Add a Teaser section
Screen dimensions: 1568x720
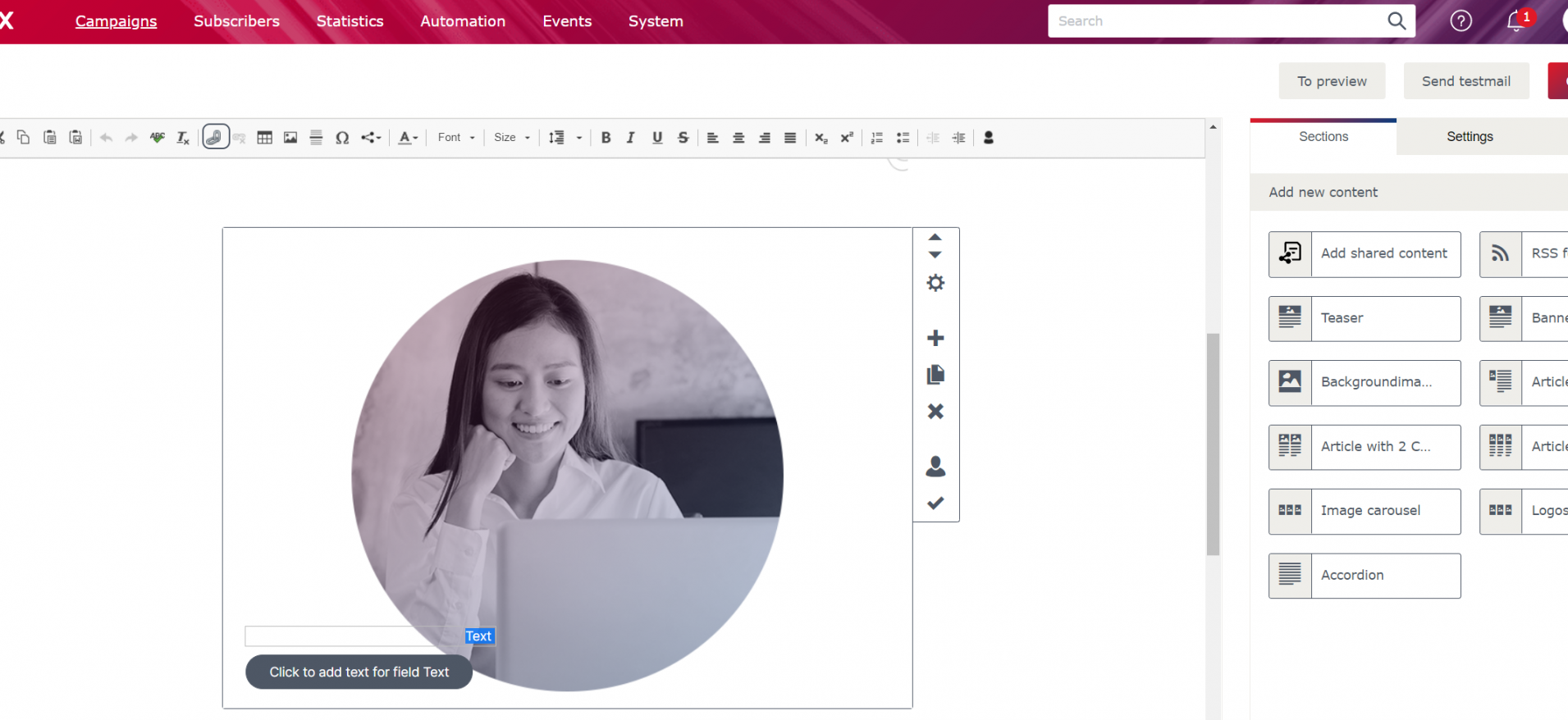(1365, 318)
